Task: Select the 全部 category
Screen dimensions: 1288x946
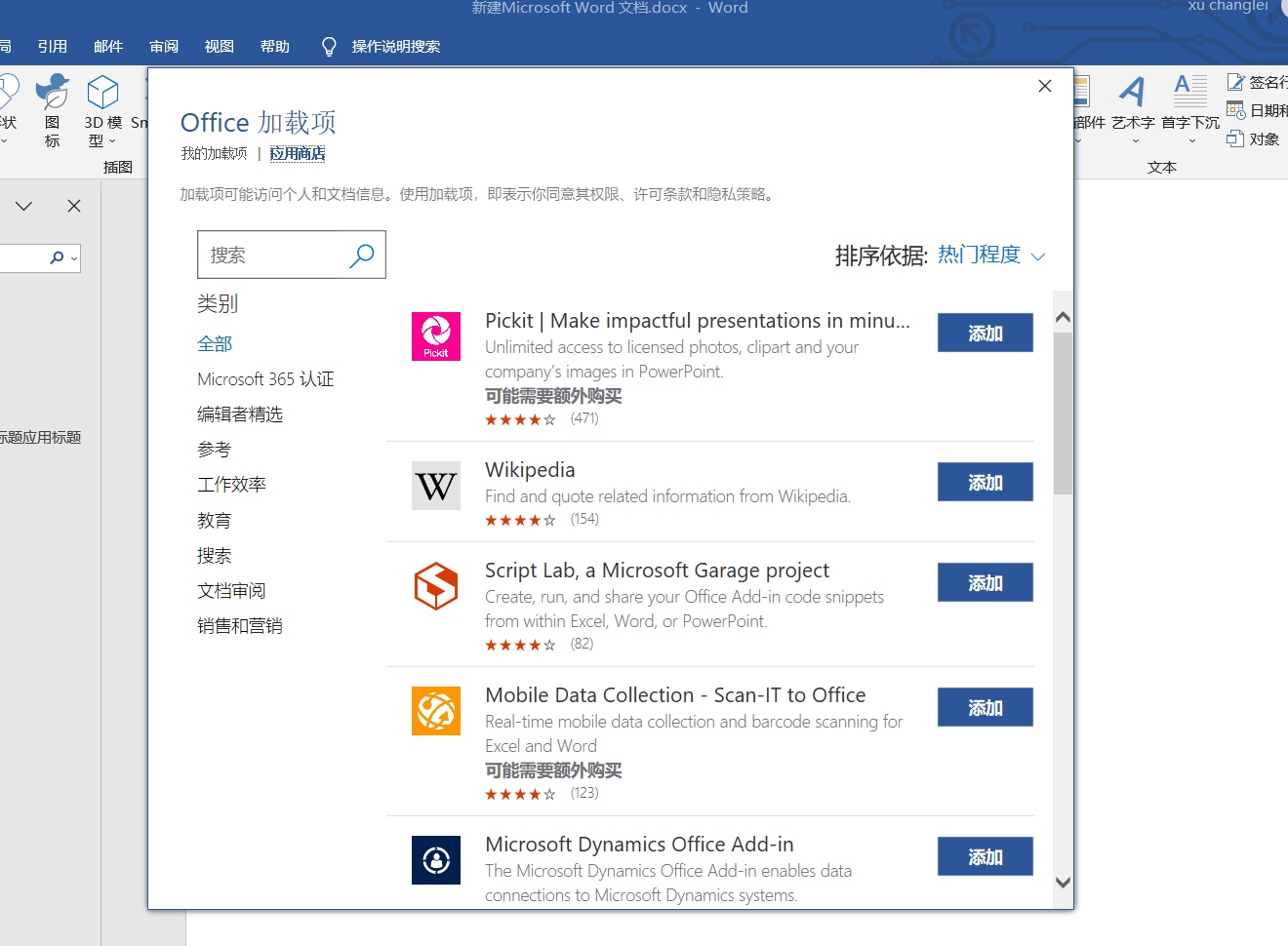Action: pos(215,344)
